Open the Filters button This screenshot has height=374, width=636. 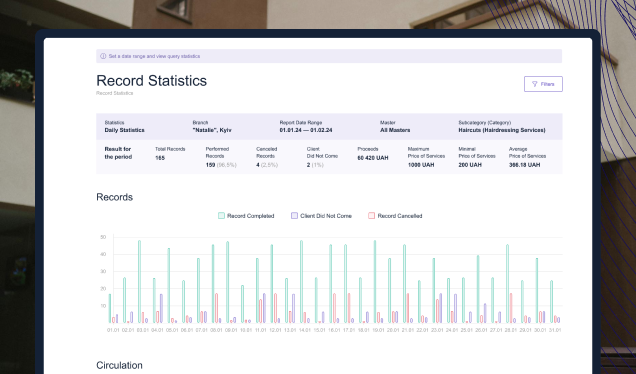(543, 84)
